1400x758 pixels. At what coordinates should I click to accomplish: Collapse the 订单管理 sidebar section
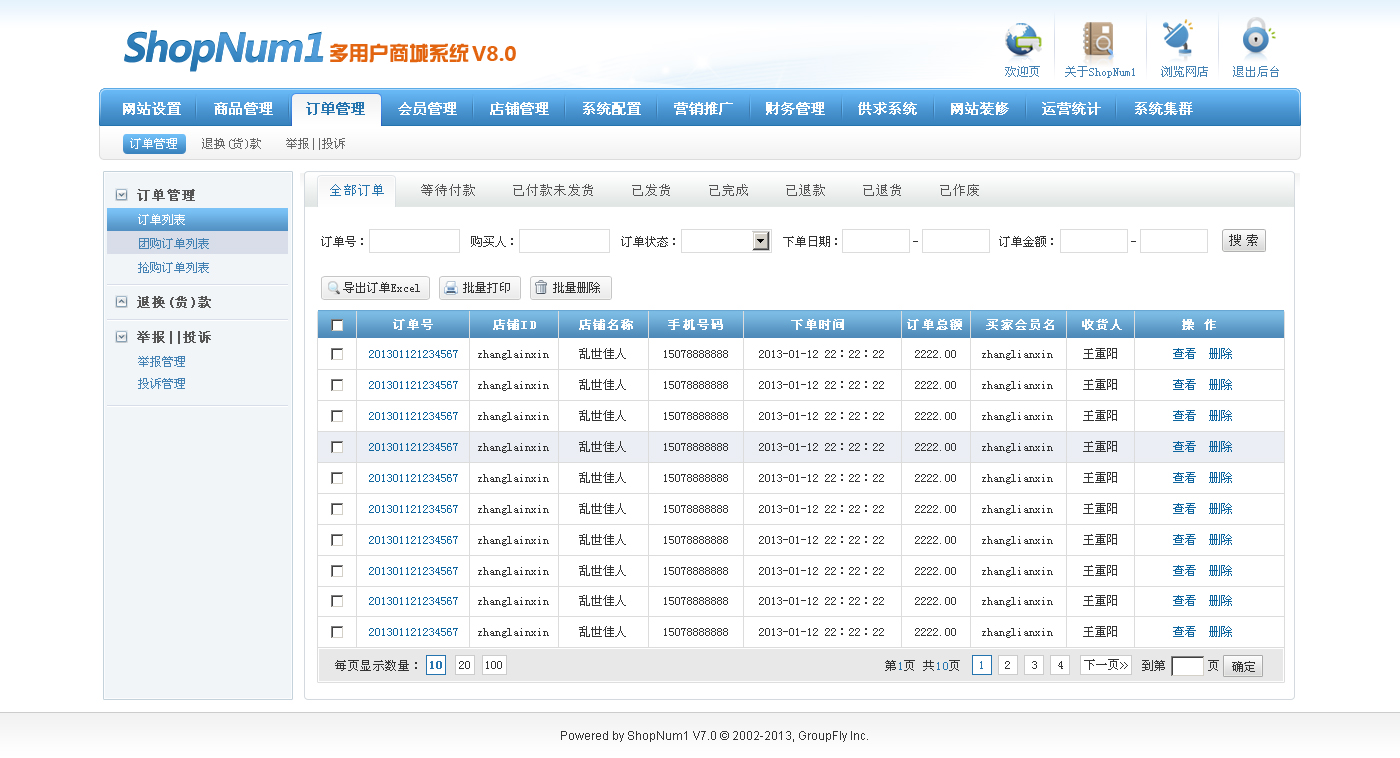click(x=121, y=195)
